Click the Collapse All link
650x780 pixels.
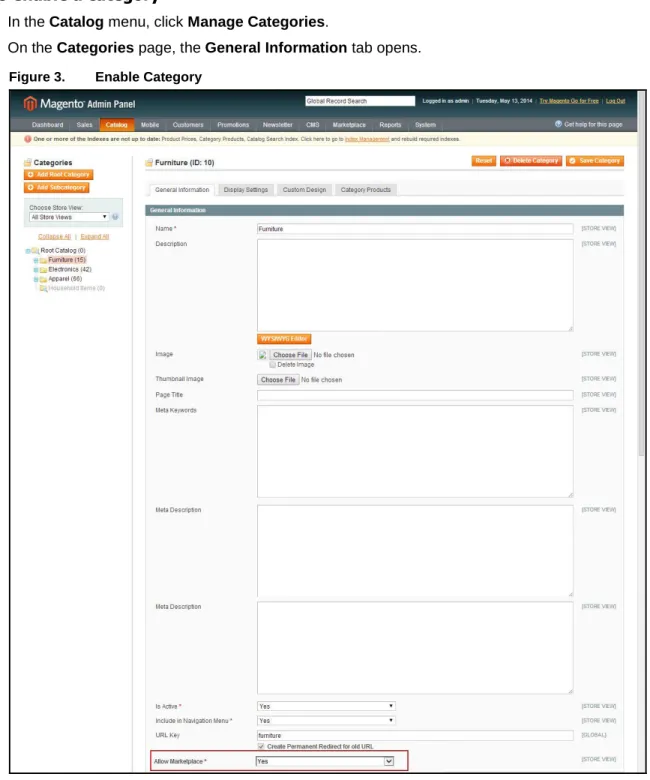click(54, 237)
